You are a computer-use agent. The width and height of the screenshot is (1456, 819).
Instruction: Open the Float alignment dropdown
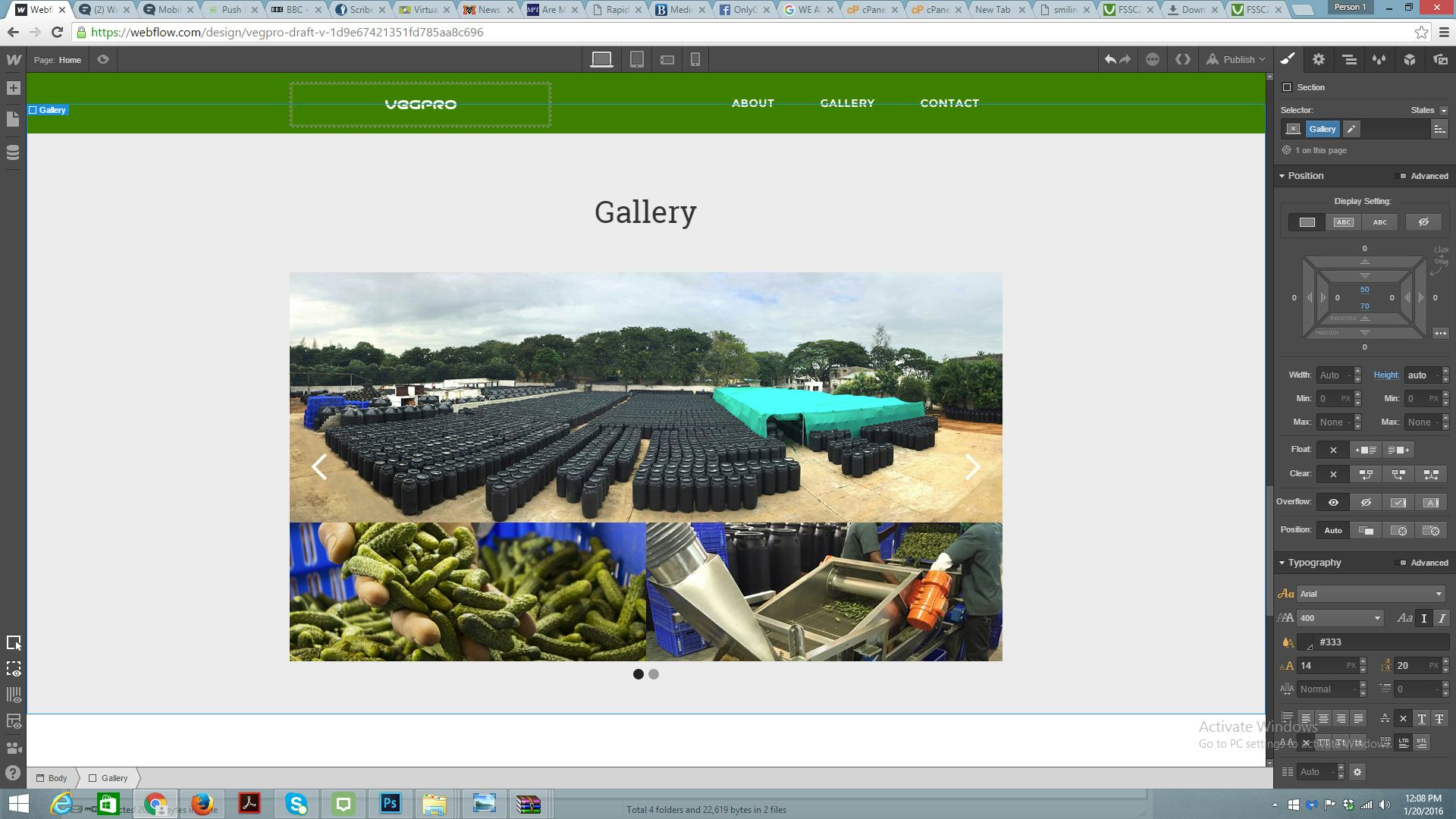[1333, 449]
